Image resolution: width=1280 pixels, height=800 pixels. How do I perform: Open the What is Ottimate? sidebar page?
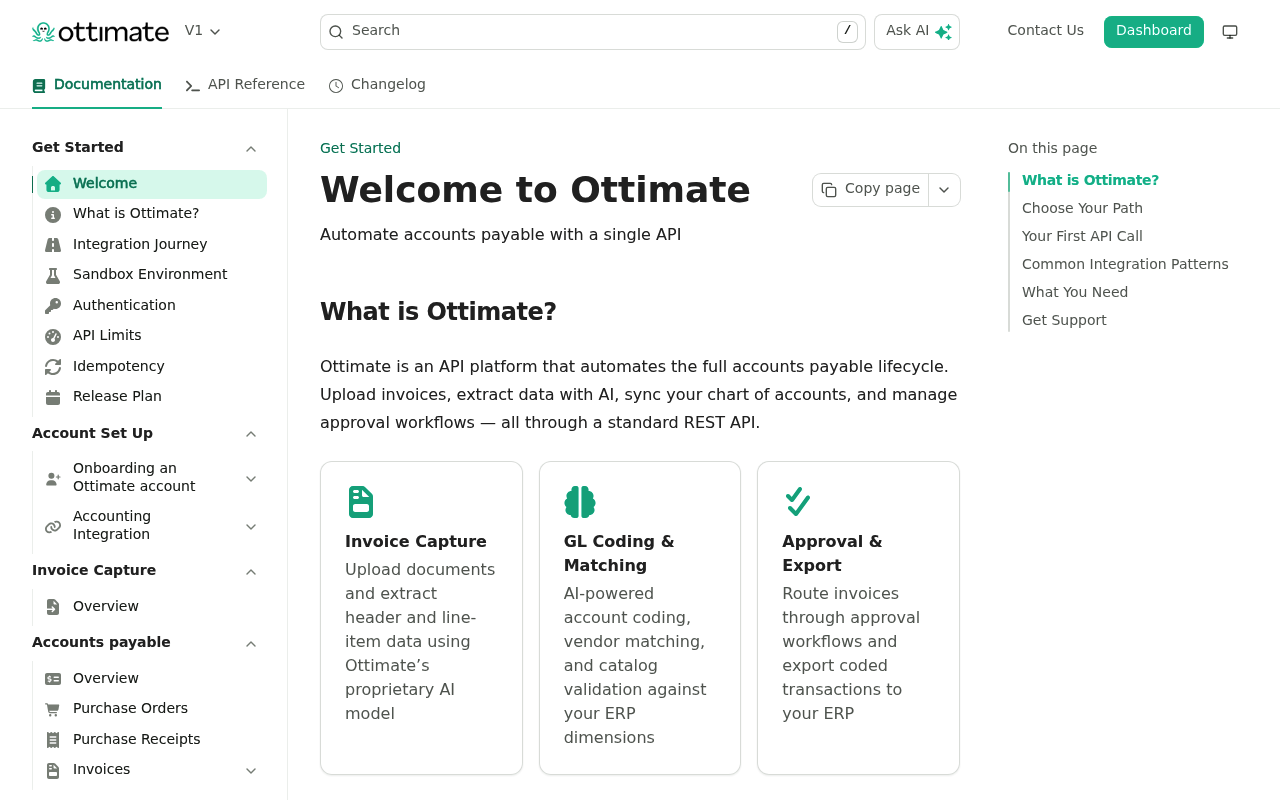[152, 214]
